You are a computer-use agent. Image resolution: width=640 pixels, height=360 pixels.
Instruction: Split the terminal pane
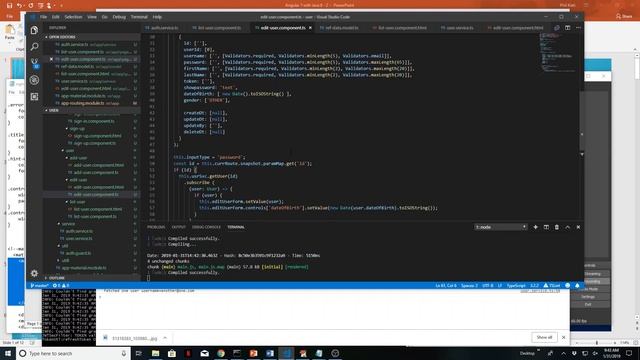546,227
